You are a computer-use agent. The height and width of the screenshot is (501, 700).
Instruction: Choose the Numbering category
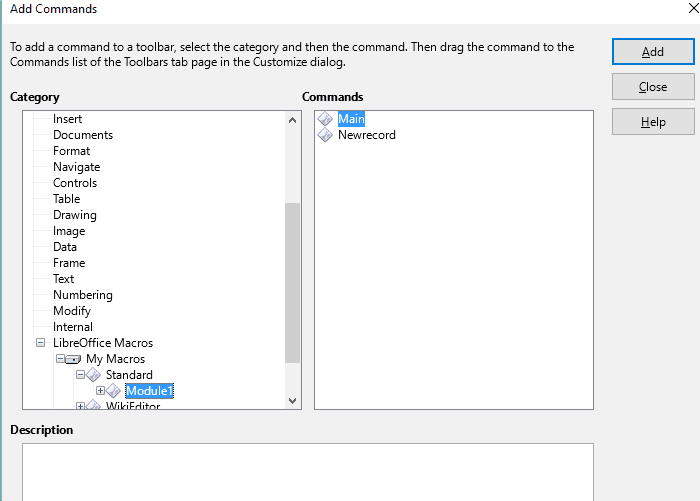coord(83,295)
